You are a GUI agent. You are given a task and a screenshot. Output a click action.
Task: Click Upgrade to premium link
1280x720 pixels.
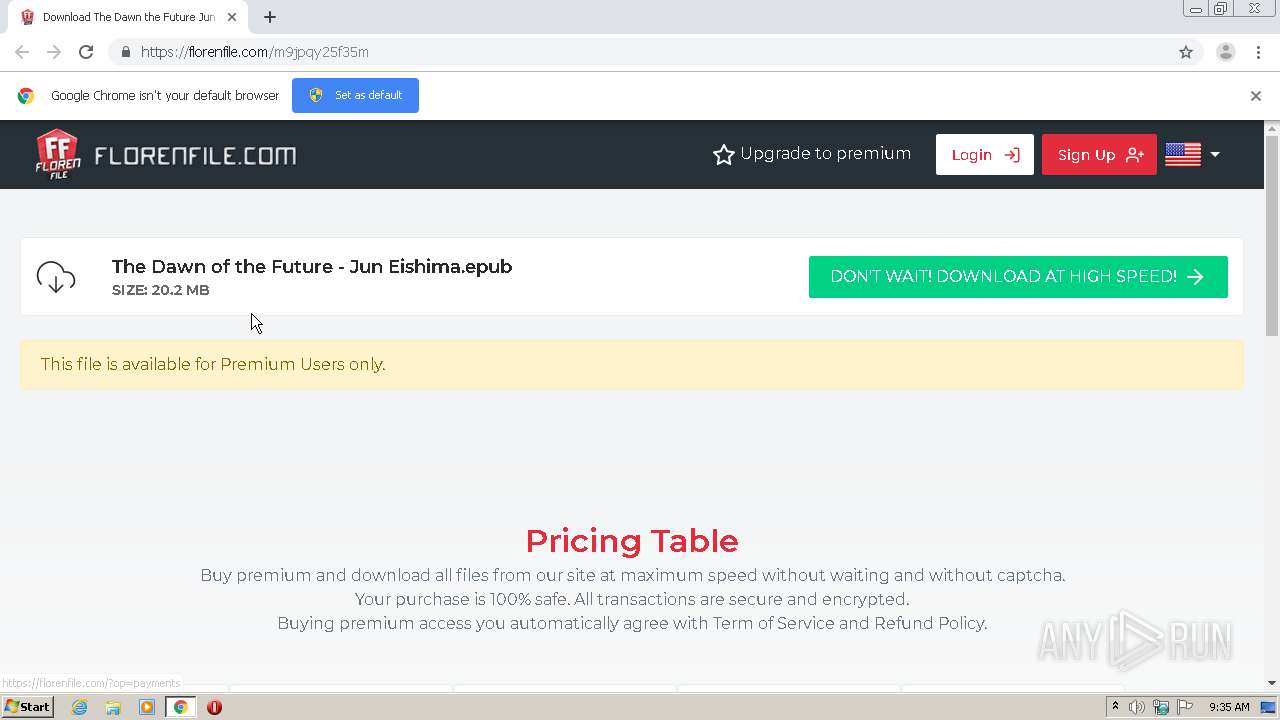[811, 154]
